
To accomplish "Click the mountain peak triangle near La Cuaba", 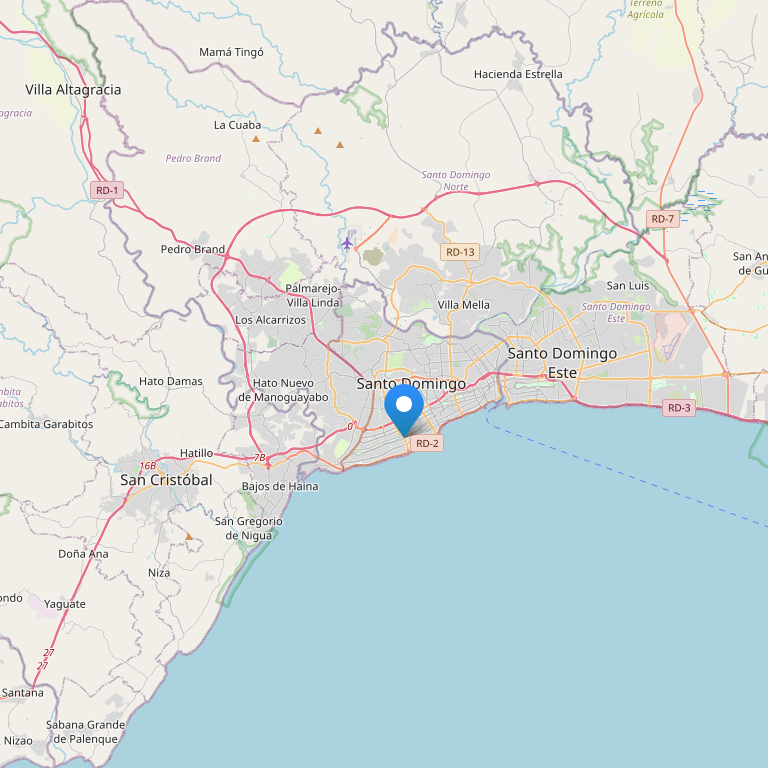I will point(256,139).
